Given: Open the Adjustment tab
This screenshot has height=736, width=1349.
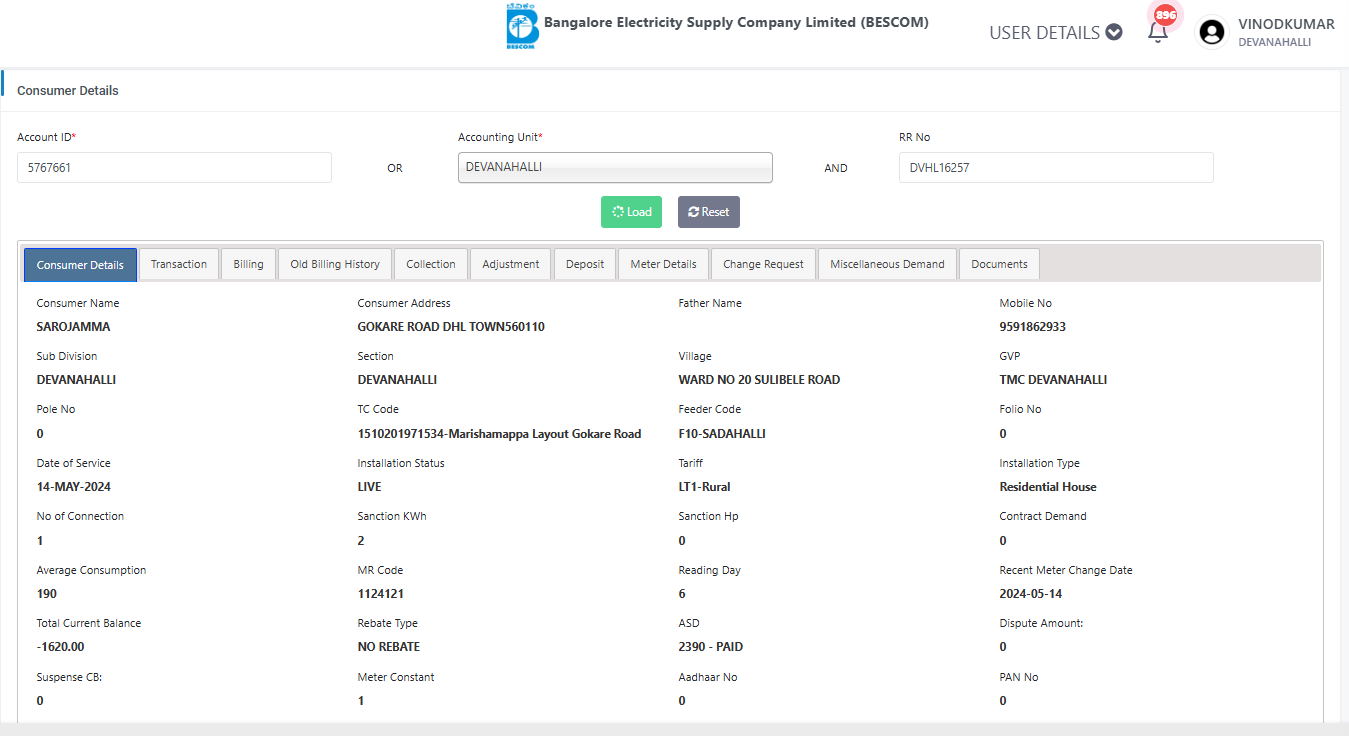Looking at the screenshot, I should pyautogui.click(x=511, y=264).
